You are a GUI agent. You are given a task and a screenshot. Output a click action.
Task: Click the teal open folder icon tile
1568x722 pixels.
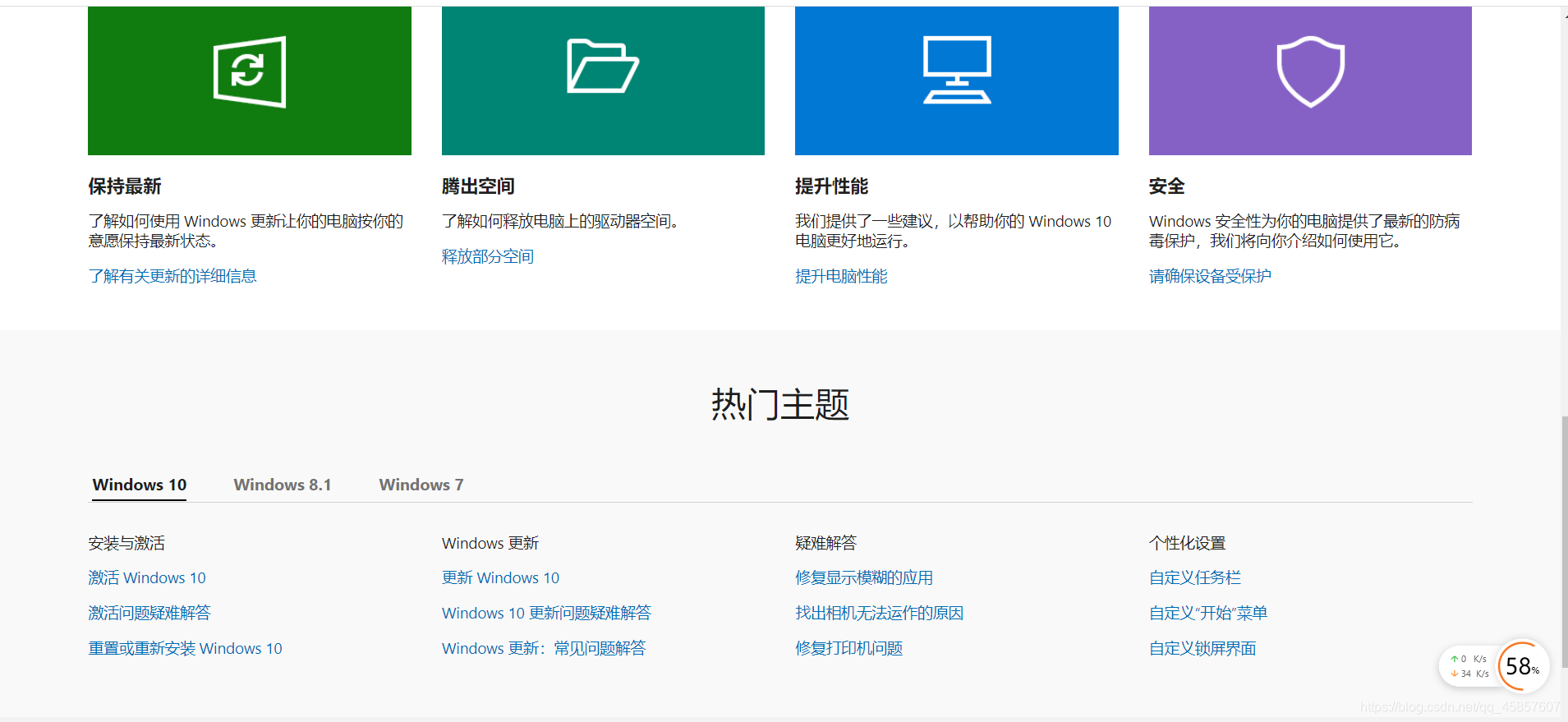[603, 80]
